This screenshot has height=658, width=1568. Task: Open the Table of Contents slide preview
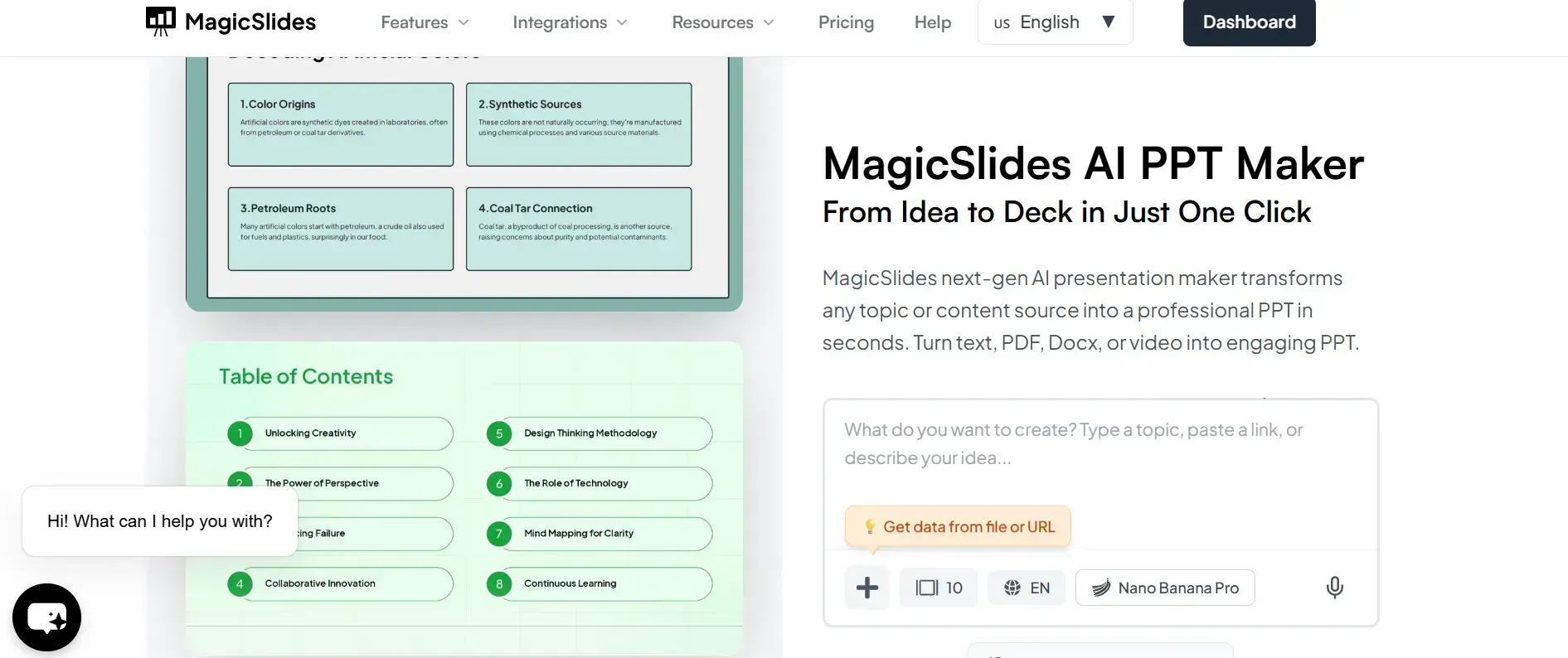click(x=464, y=499)
